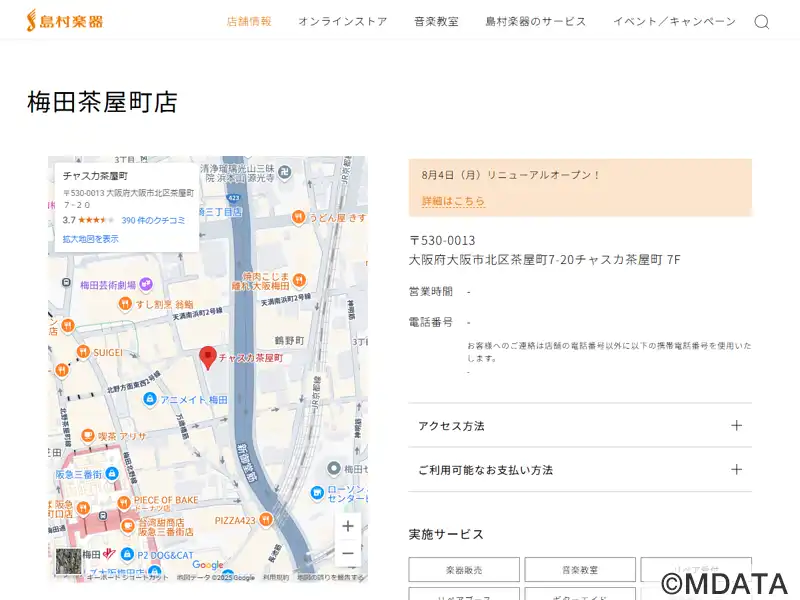Viewport: 800px width, 600px height.
Task: Click the PIECE OF BAKE marker icon
Action: tap(124, 503)
